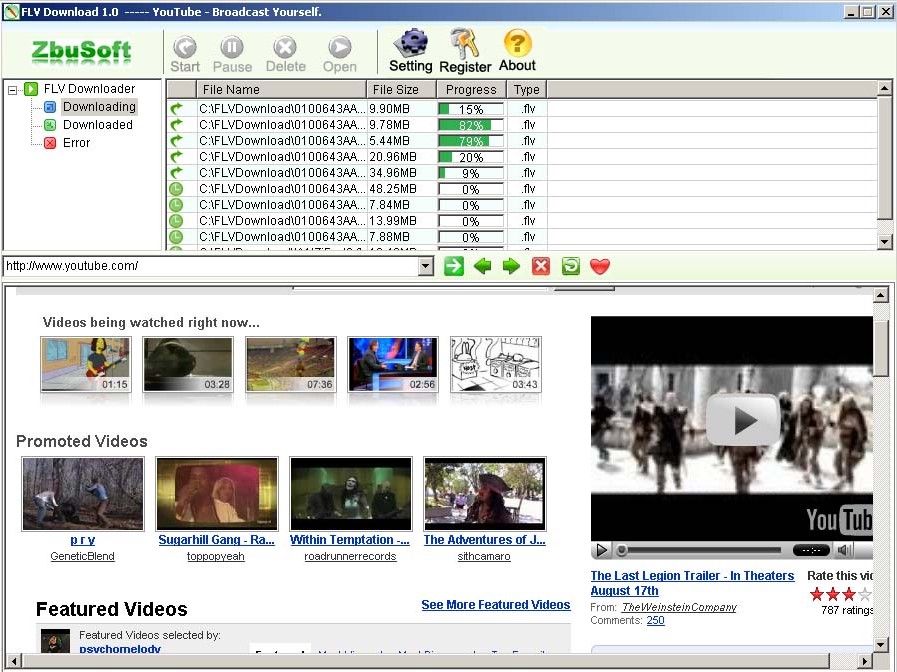Select Downloaded in the sidebar tree
This screenshot has height=672, width=897.
tap(97, 125)
